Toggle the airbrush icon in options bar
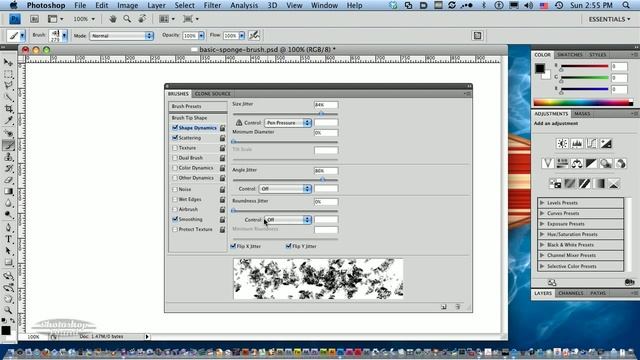The width and height of the screenshot is (640, 360). click(254, 36)
